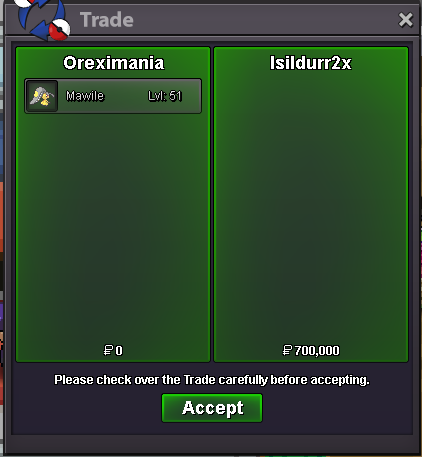Viewport: 422px width, 457px height.
Task: Click the Pokédollar symbol beside 700,000
Action: click(x=287, y=350)
